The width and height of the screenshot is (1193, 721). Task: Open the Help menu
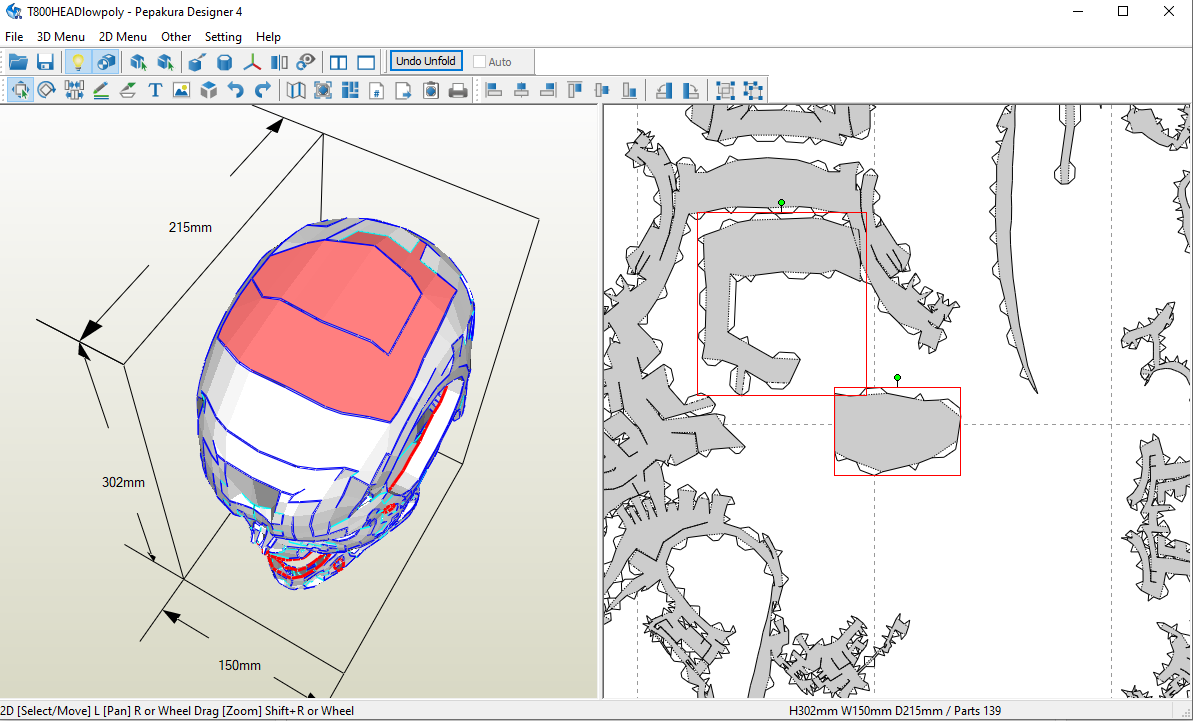[x=268, y=37]
